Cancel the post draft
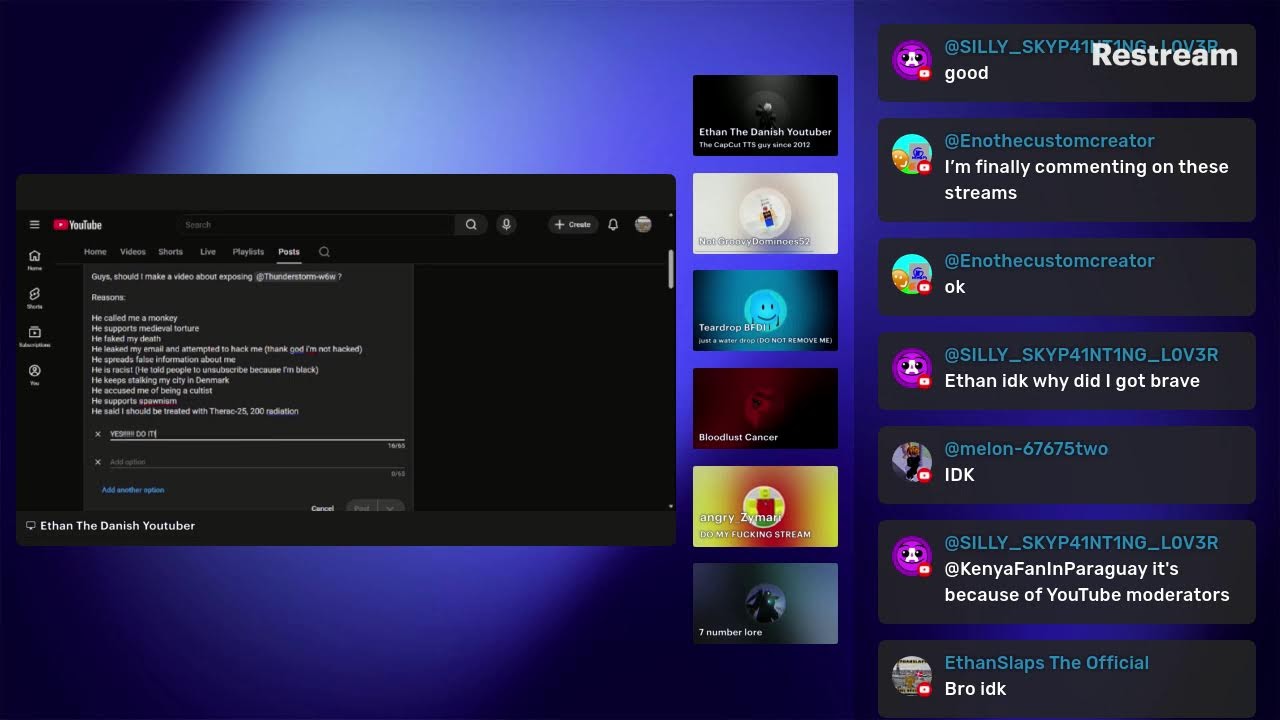This screenshot has height=720, width=1280. [x=322, y=508]
